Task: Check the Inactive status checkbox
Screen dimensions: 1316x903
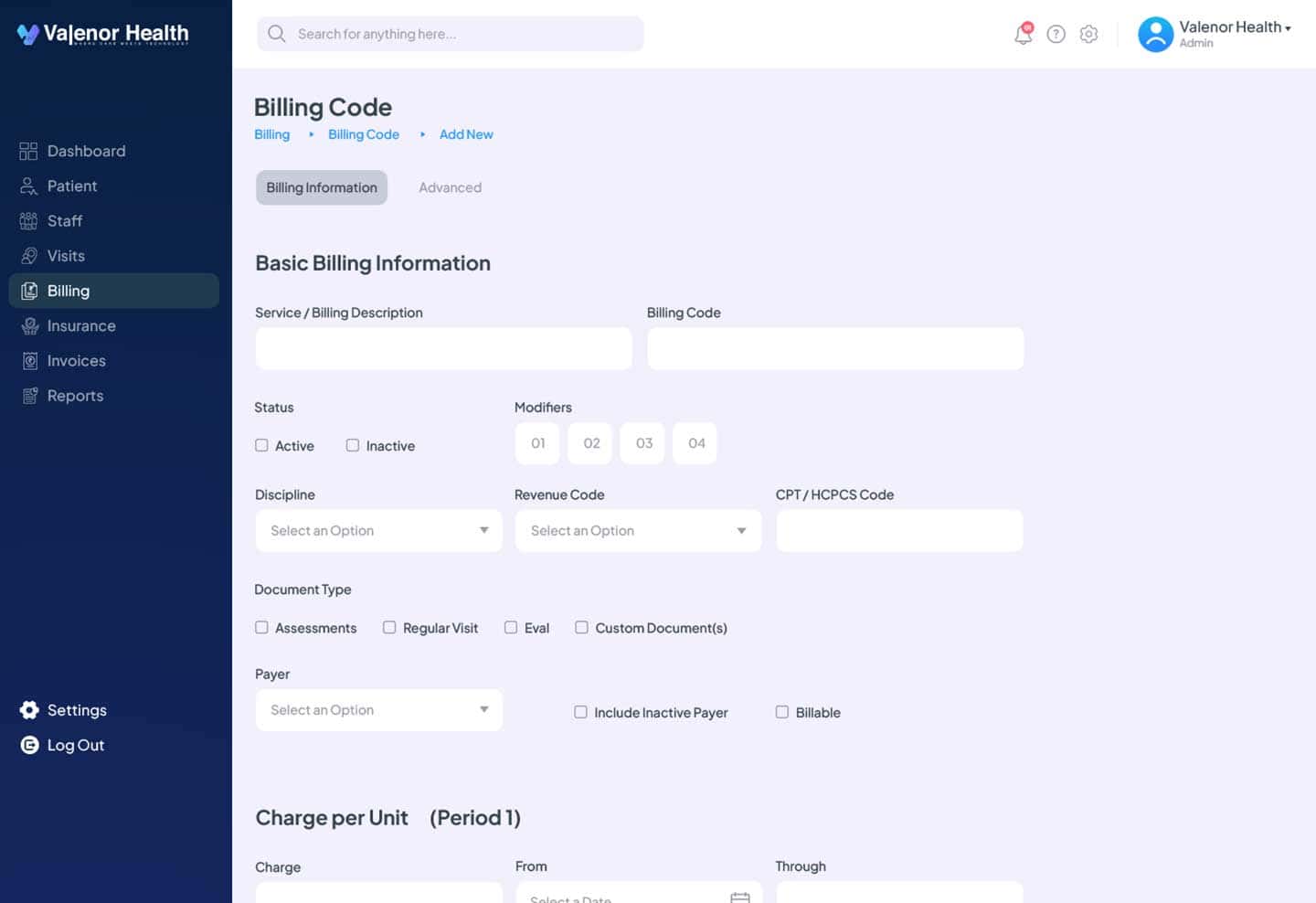Action: click(352, 445)
